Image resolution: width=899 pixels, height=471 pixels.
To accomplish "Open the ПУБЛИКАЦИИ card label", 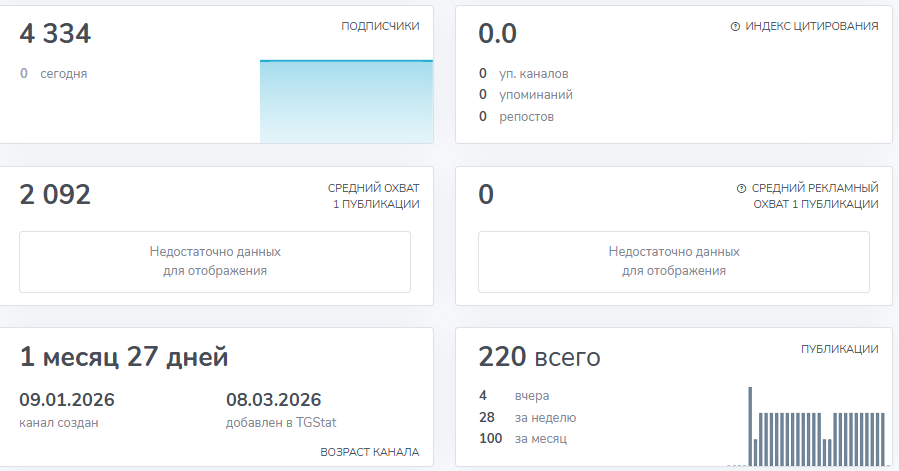I will 839,349.
